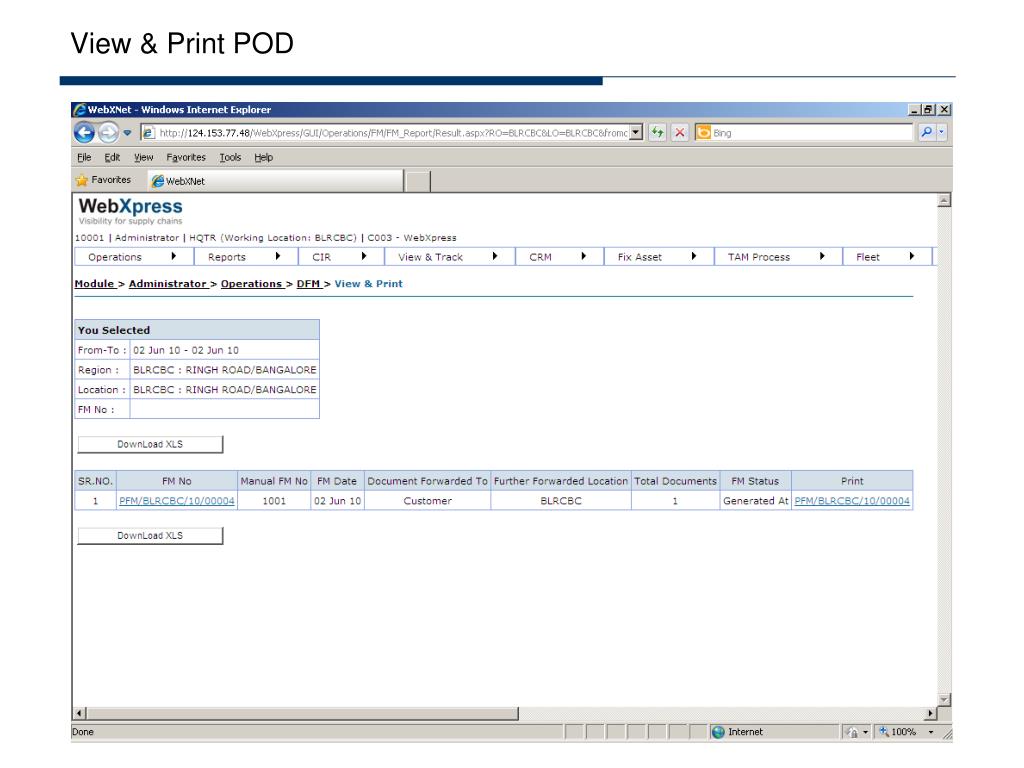This screenshot has height=768, width=1024.
Task: Click the Generated At status cell
Action: coord(756,501)
